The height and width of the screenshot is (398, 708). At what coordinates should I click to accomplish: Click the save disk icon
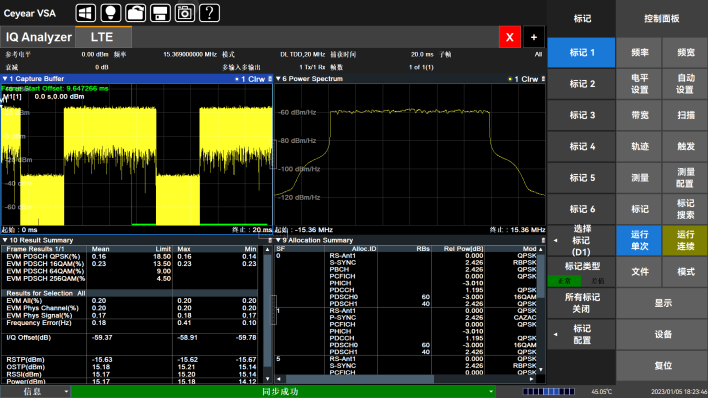tap(160, 13)
